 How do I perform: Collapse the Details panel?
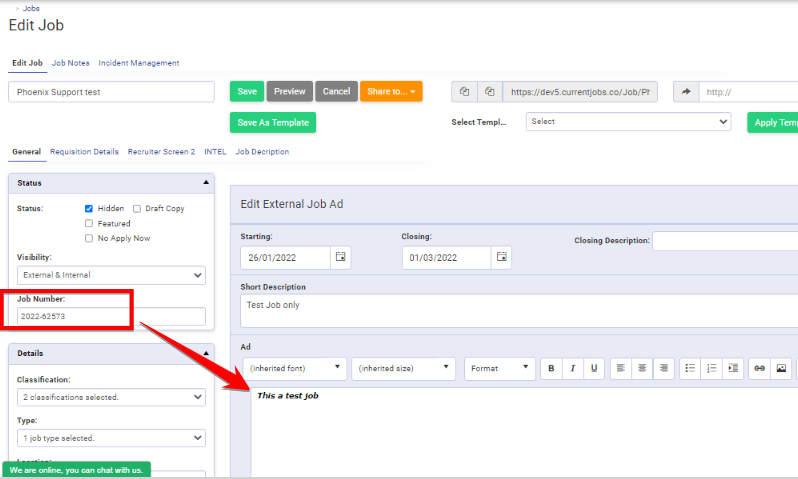(x=206, y=353)
